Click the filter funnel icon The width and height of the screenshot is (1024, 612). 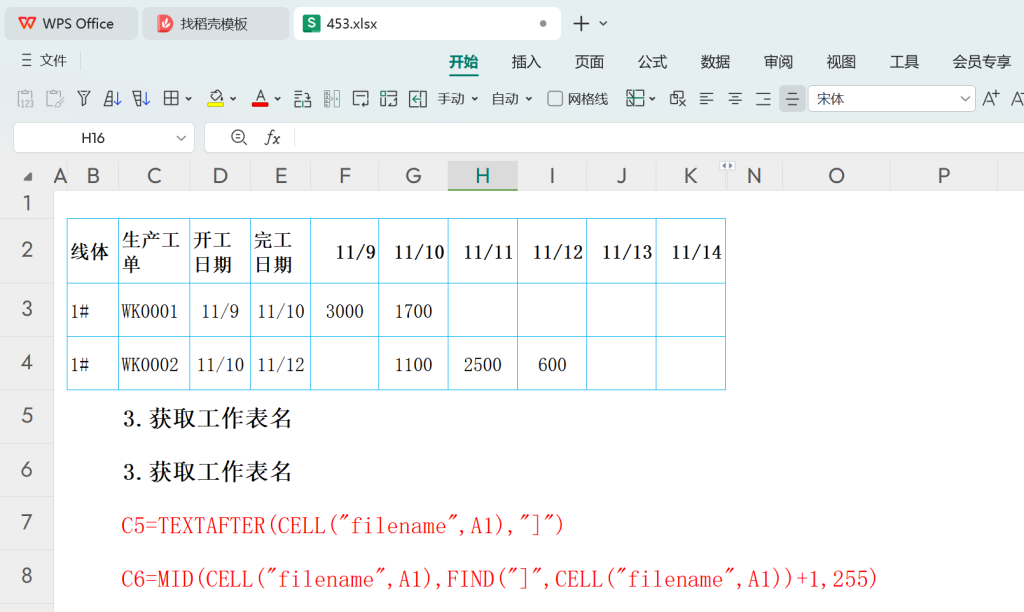[84, 99]
